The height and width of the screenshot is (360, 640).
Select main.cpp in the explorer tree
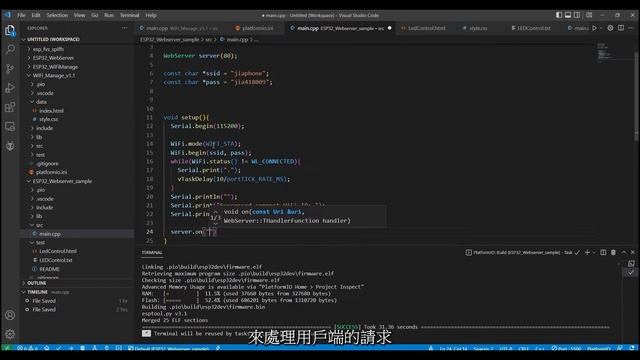[78, 234]
